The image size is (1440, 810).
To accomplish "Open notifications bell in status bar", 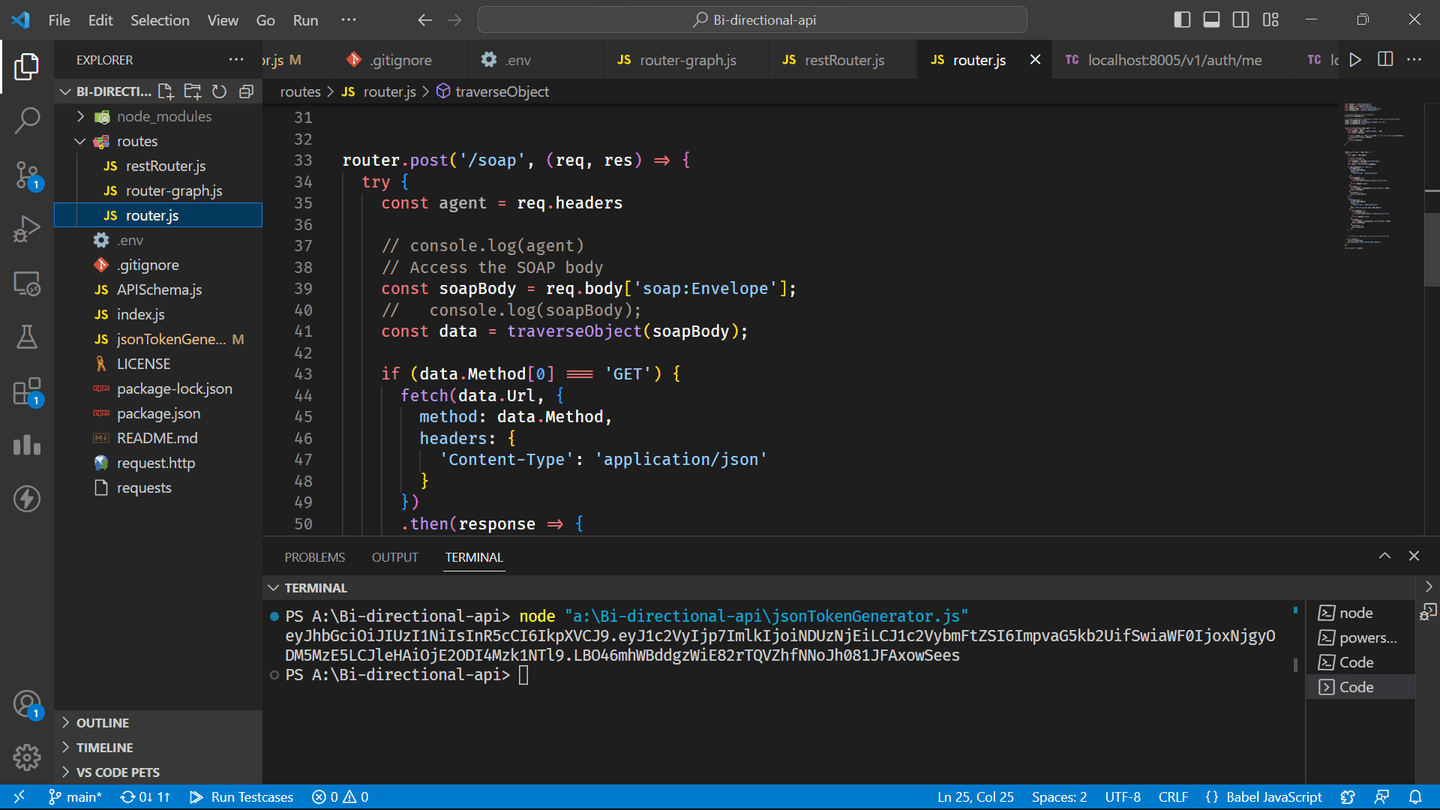I will point(1415,797).
